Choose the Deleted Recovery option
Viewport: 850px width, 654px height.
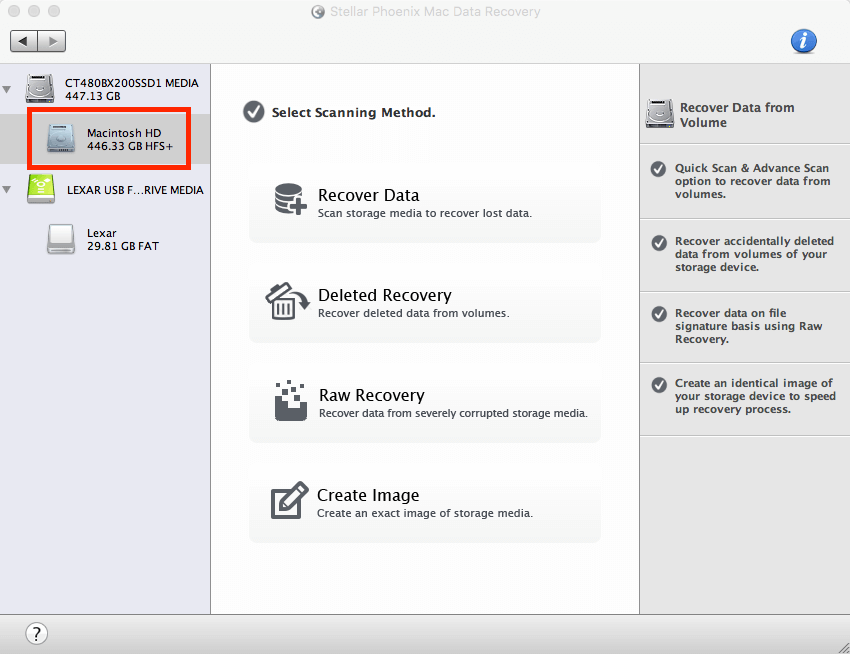(424, 303)
